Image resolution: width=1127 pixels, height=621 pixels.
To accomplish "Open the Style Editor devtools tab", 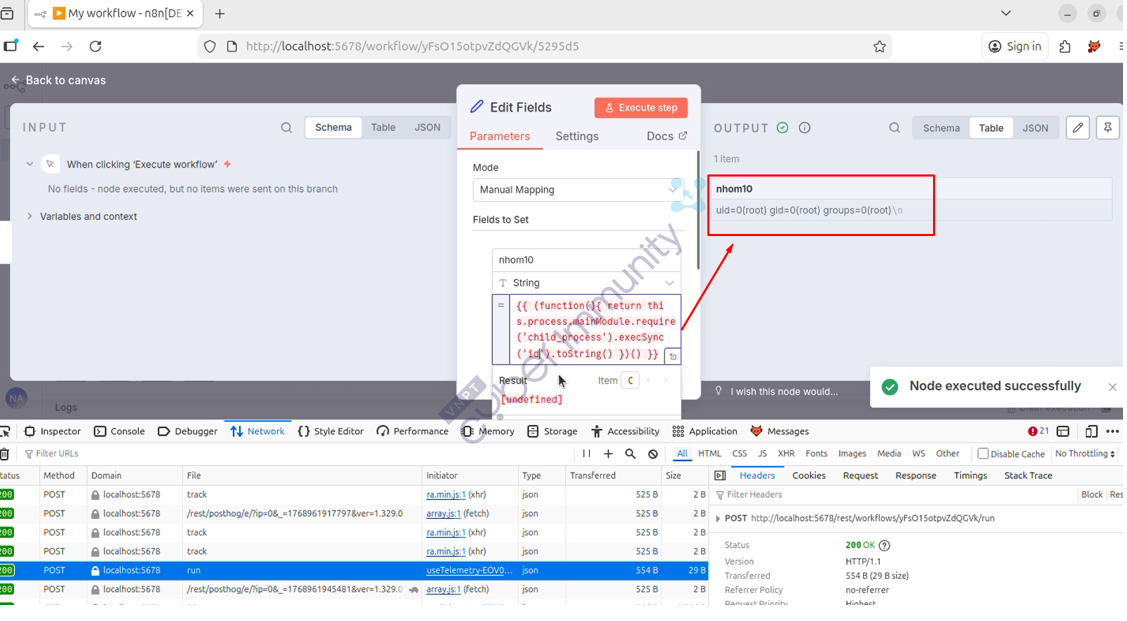I will point(331,431).
